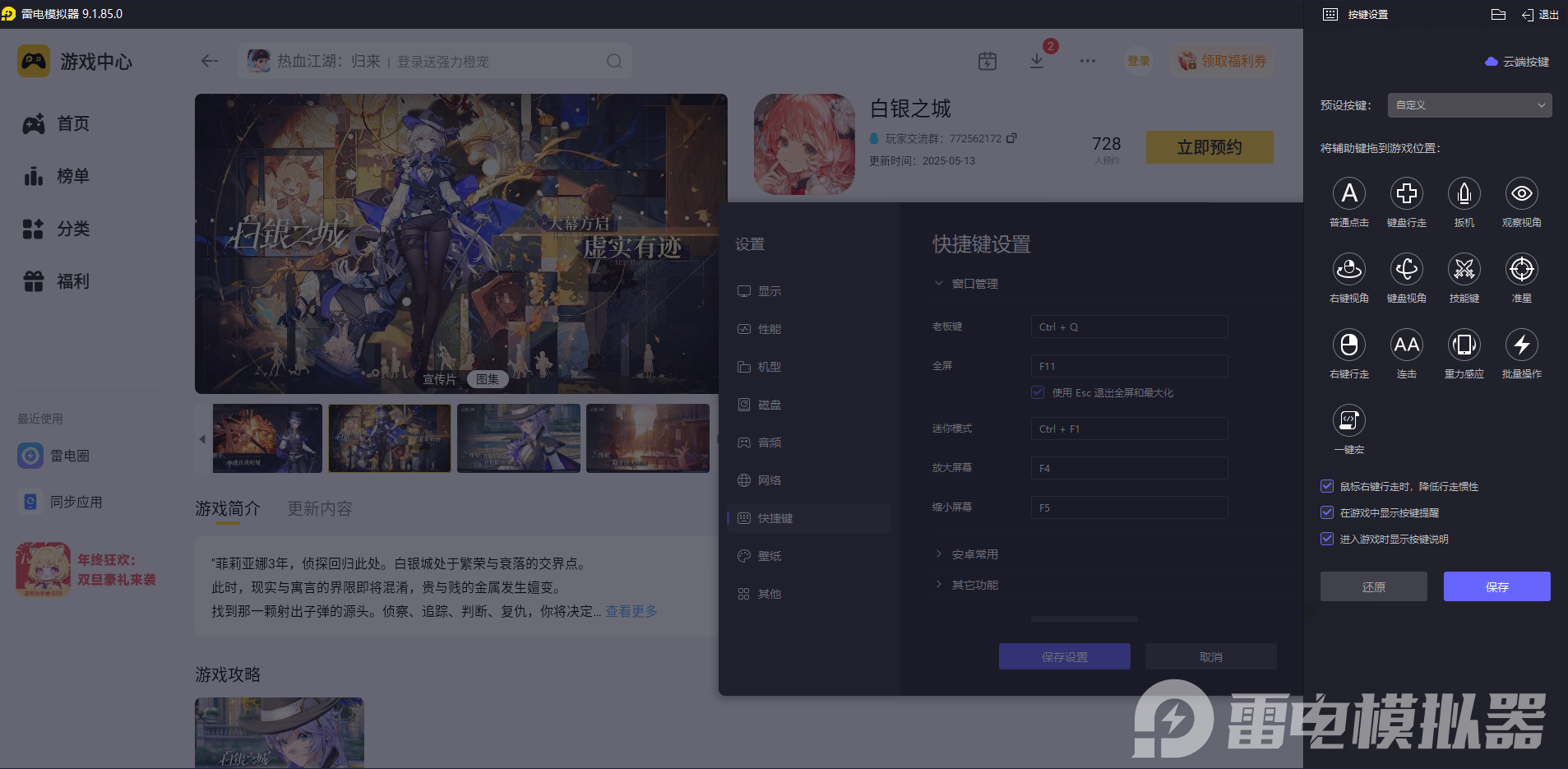Pick the 扳机 trigger key icon
This screenshot has width=1568, height=769.
tap(1464, 193)
